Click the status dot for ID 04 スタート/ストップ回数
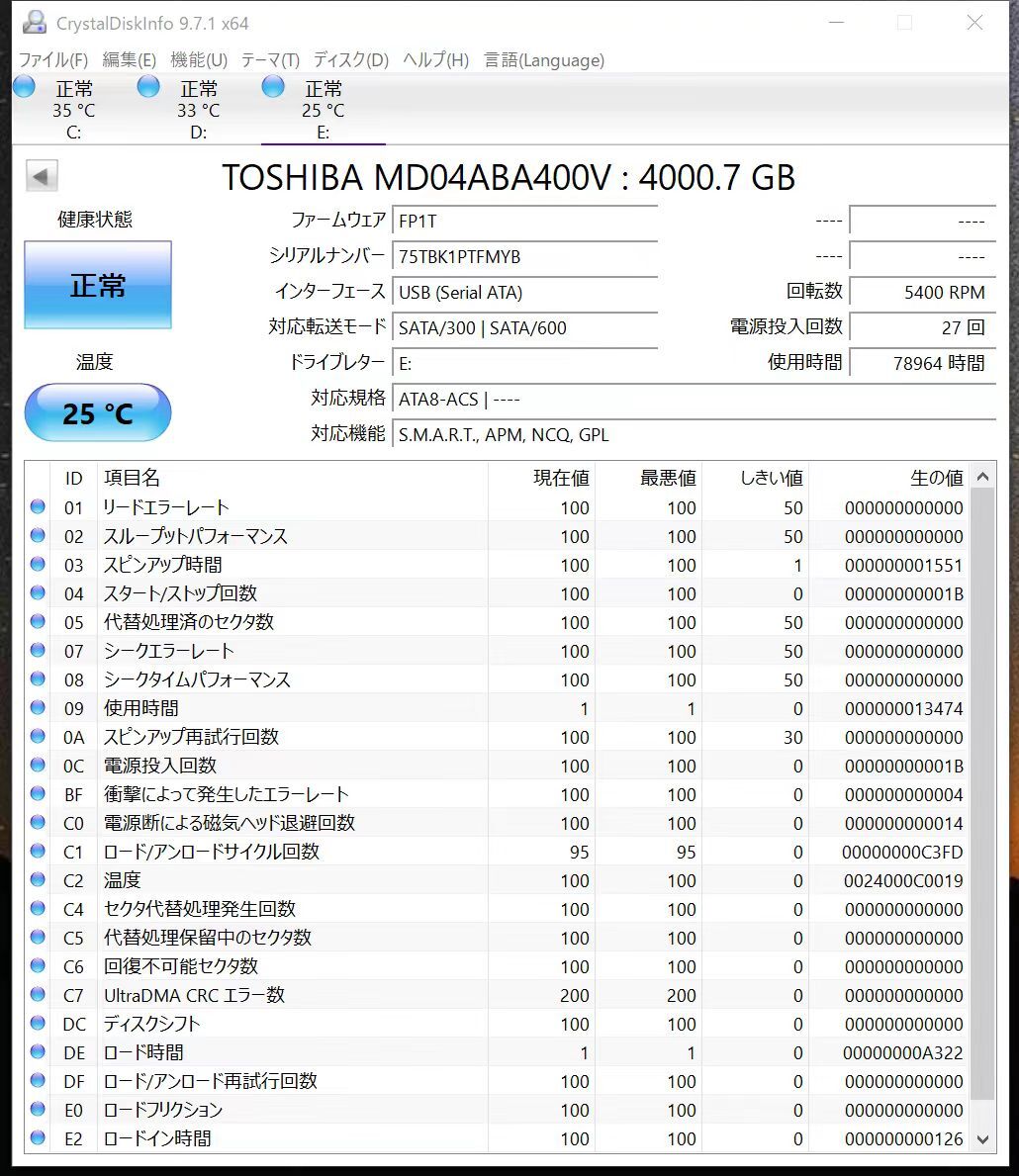The image size is (1019, 1176). [38, 592]
